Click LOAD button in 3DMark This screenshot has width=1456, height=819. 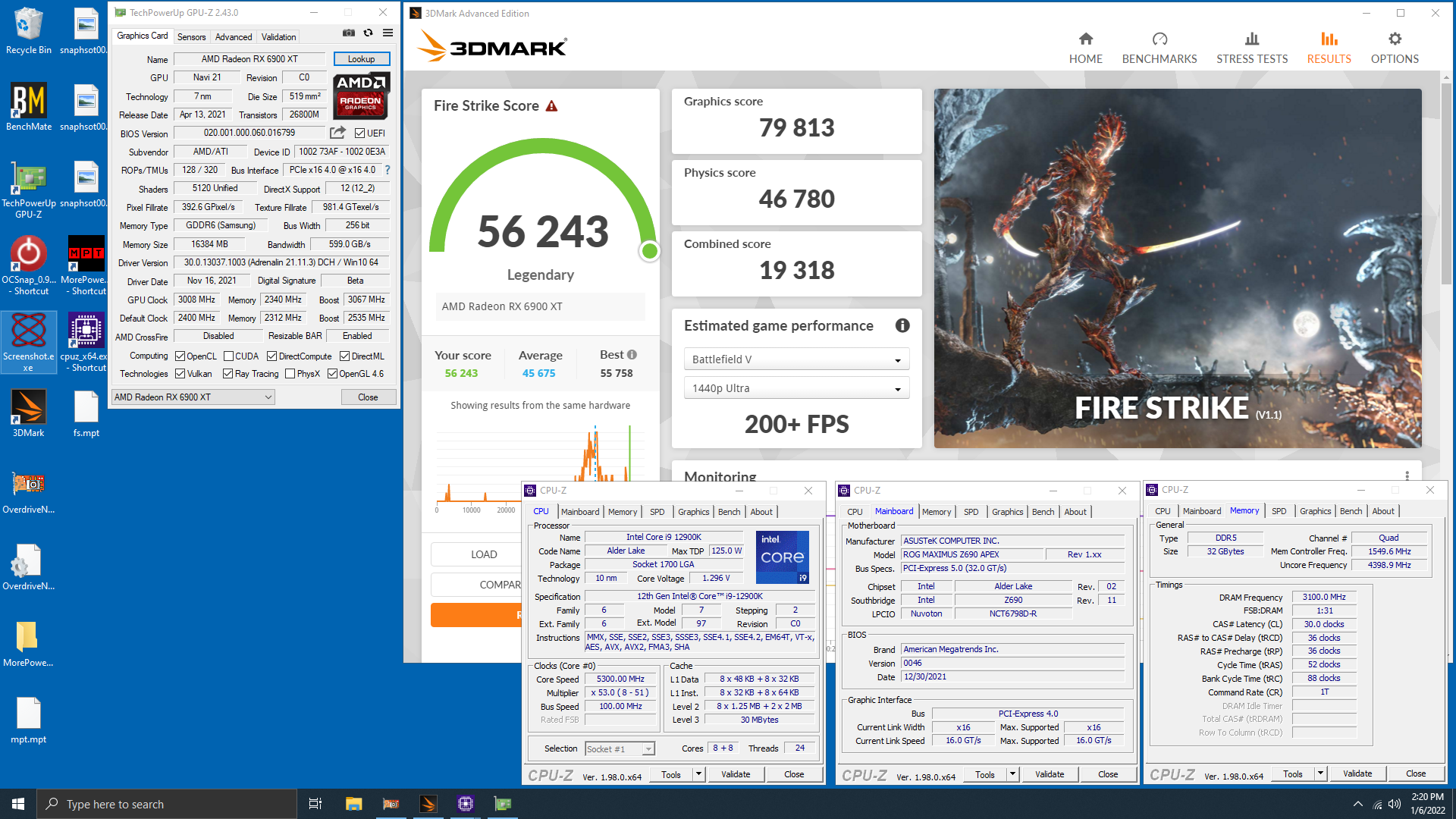coord(483,554)
